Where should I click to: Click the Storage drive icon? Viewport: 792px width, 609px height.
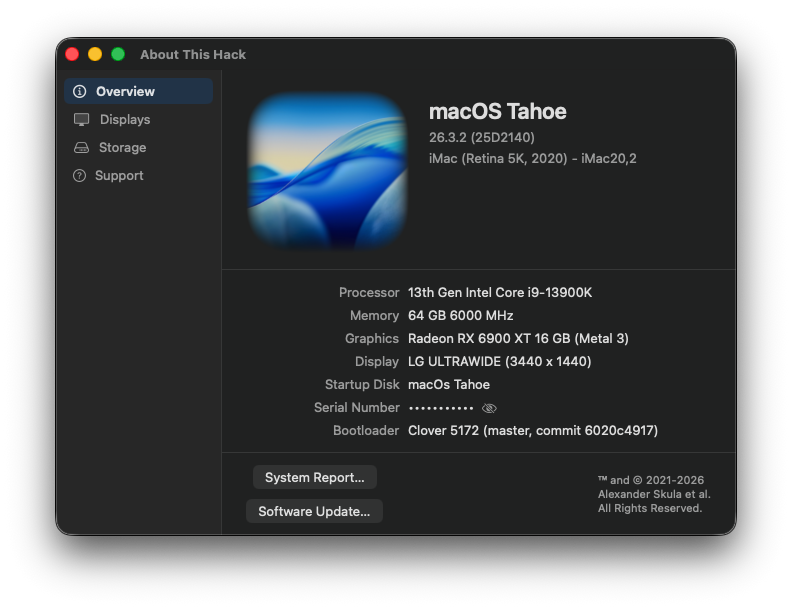[81, 147]
